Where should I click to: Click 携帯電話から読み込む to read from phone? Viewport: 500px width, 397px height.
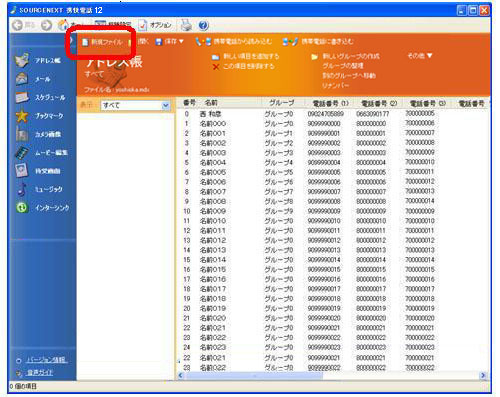click(x=233, y=41)
